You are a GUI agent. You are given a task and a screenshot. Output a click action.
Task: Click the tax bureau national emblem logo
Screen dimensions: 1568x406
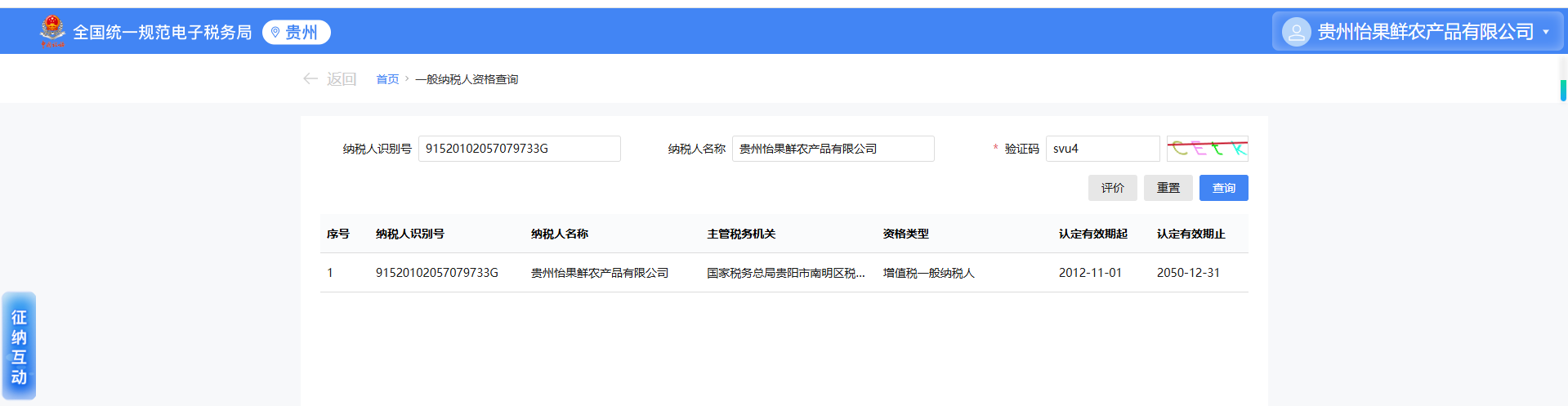coord(52,31)
